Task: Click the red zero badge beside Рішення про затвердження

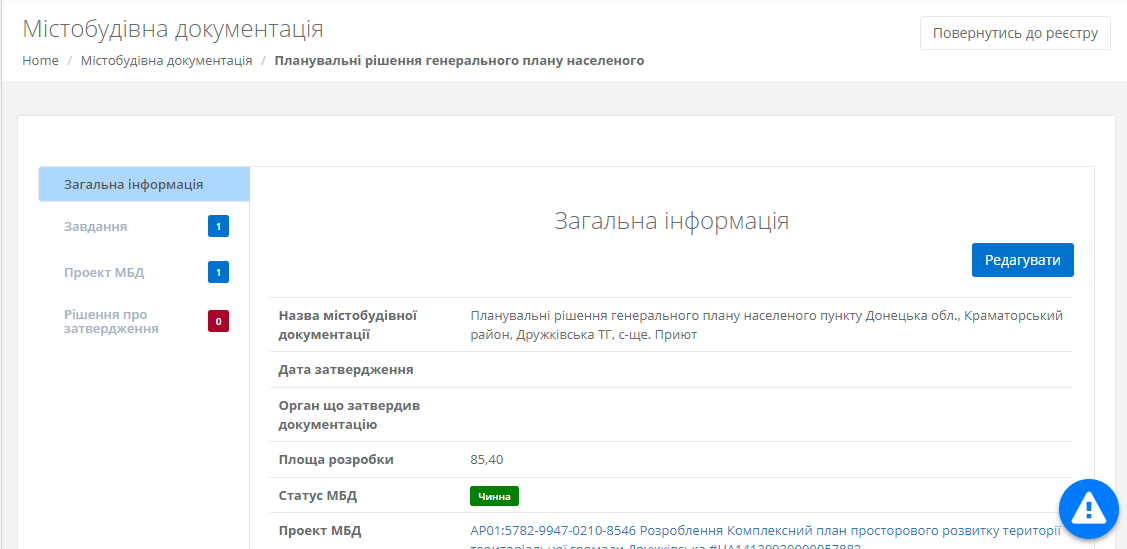Action: (218, 321)
